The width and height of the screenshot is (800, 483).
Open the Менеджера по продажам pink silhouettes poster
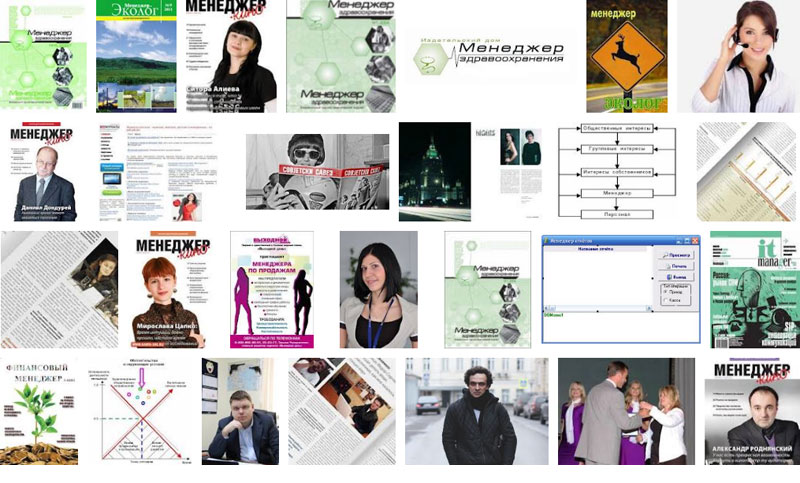point(272,290)
